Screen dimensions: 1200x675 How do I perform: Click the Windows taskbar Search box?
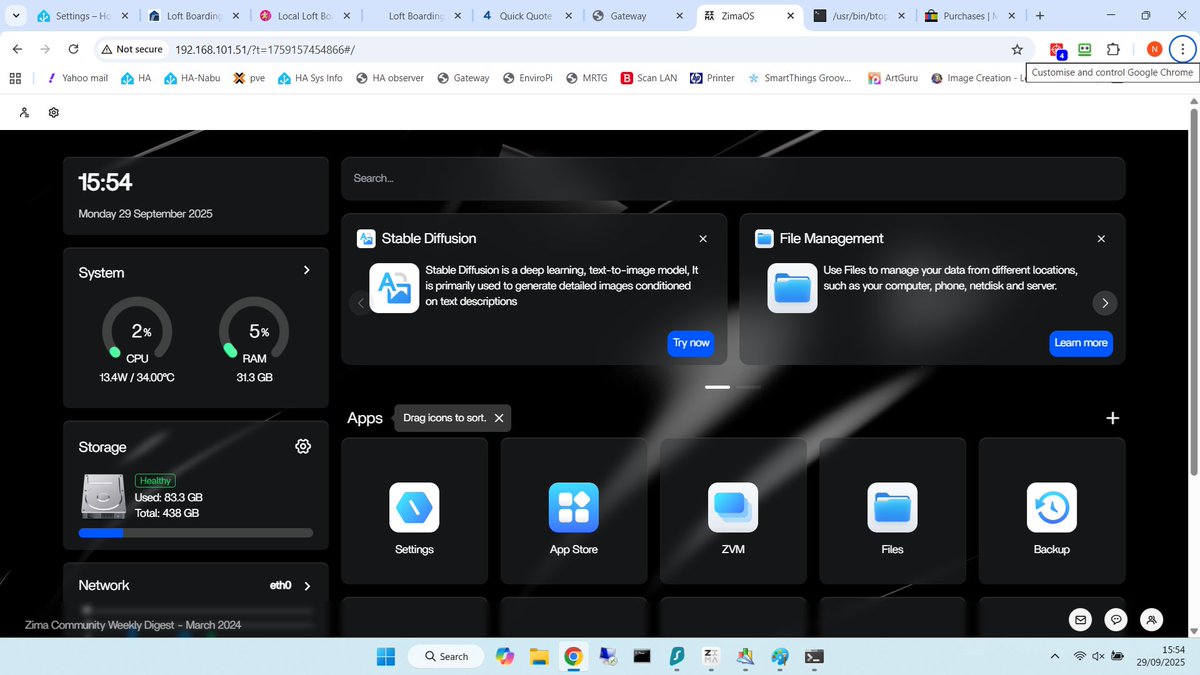click(x=445, y=656)
